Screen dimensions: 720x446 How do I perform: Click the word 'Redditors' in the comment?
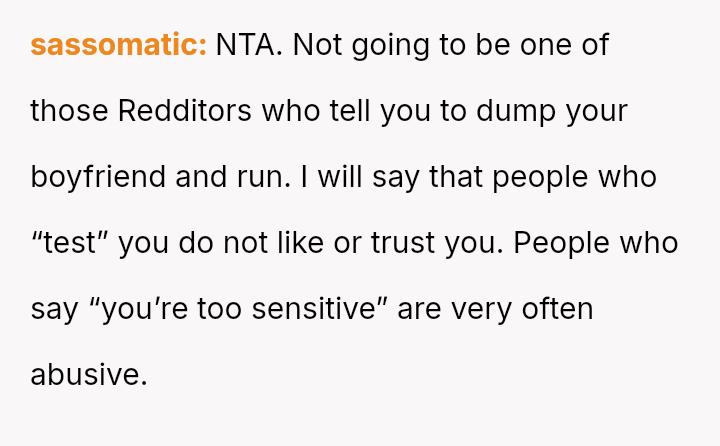point(185,111)
